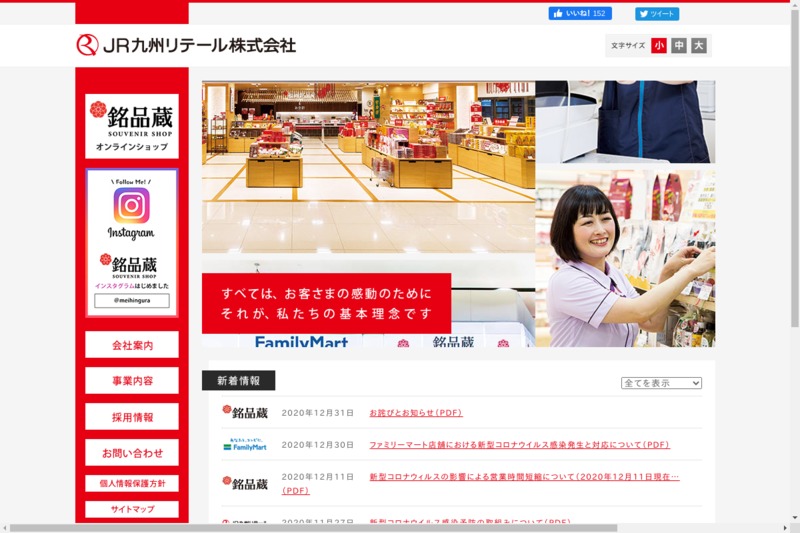The height and width of the screenshot is (533, 800).
Task: Click 銘品蔵 logo beside December 31 news
Action: coord(245,412)
